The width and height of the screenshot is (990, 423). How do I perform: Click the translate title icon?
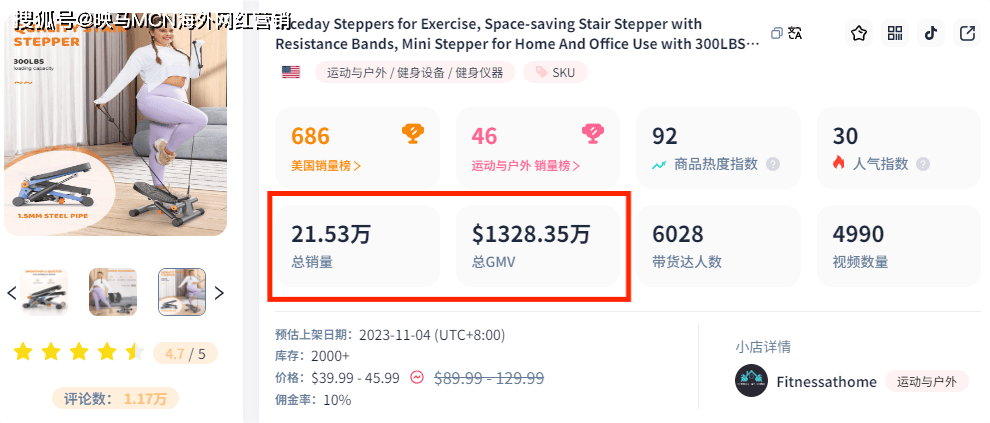coord(796,33)
